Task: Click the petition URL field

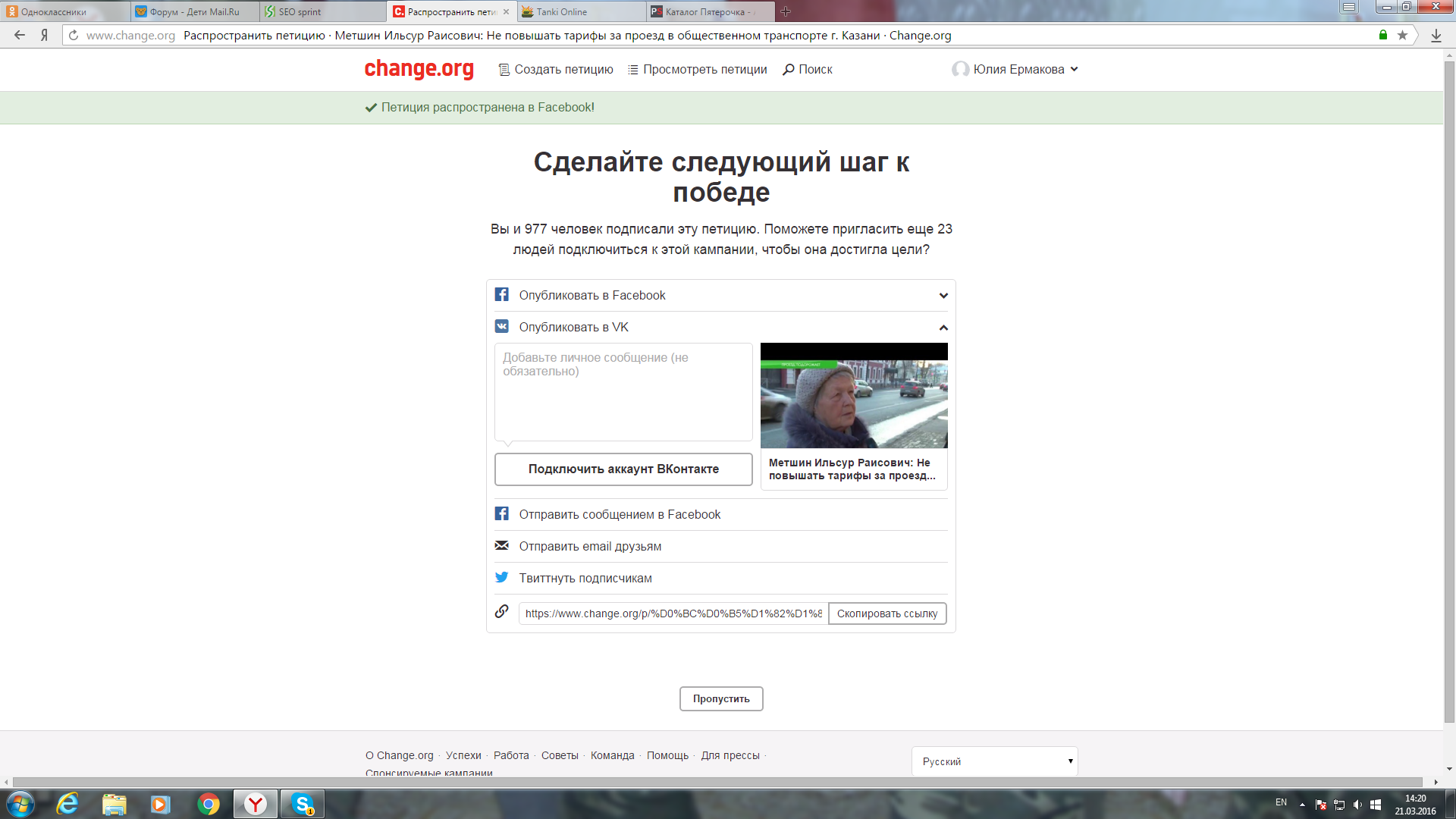Action: (673, 613)
